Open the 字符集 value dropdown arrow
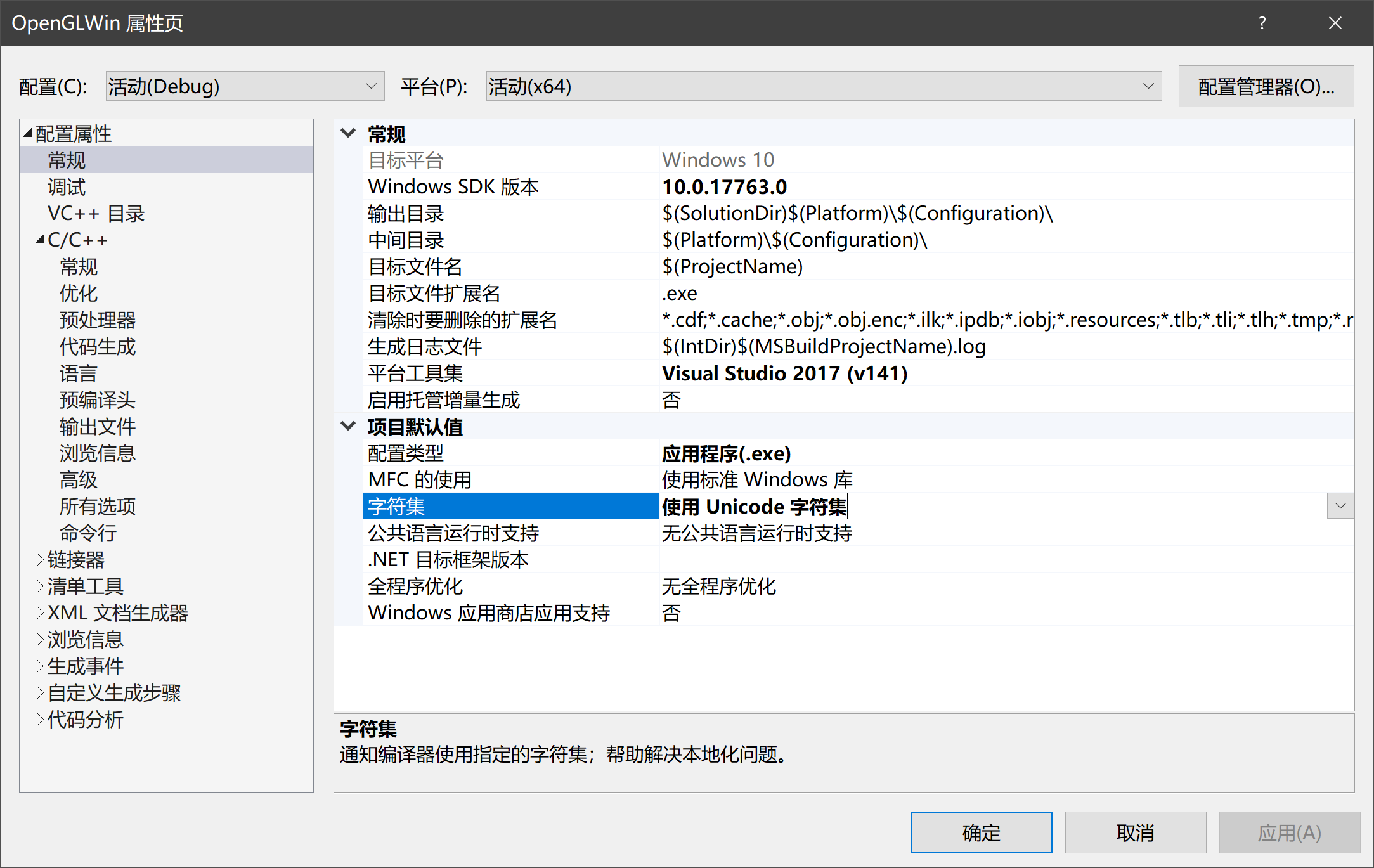 (1340, 506)
